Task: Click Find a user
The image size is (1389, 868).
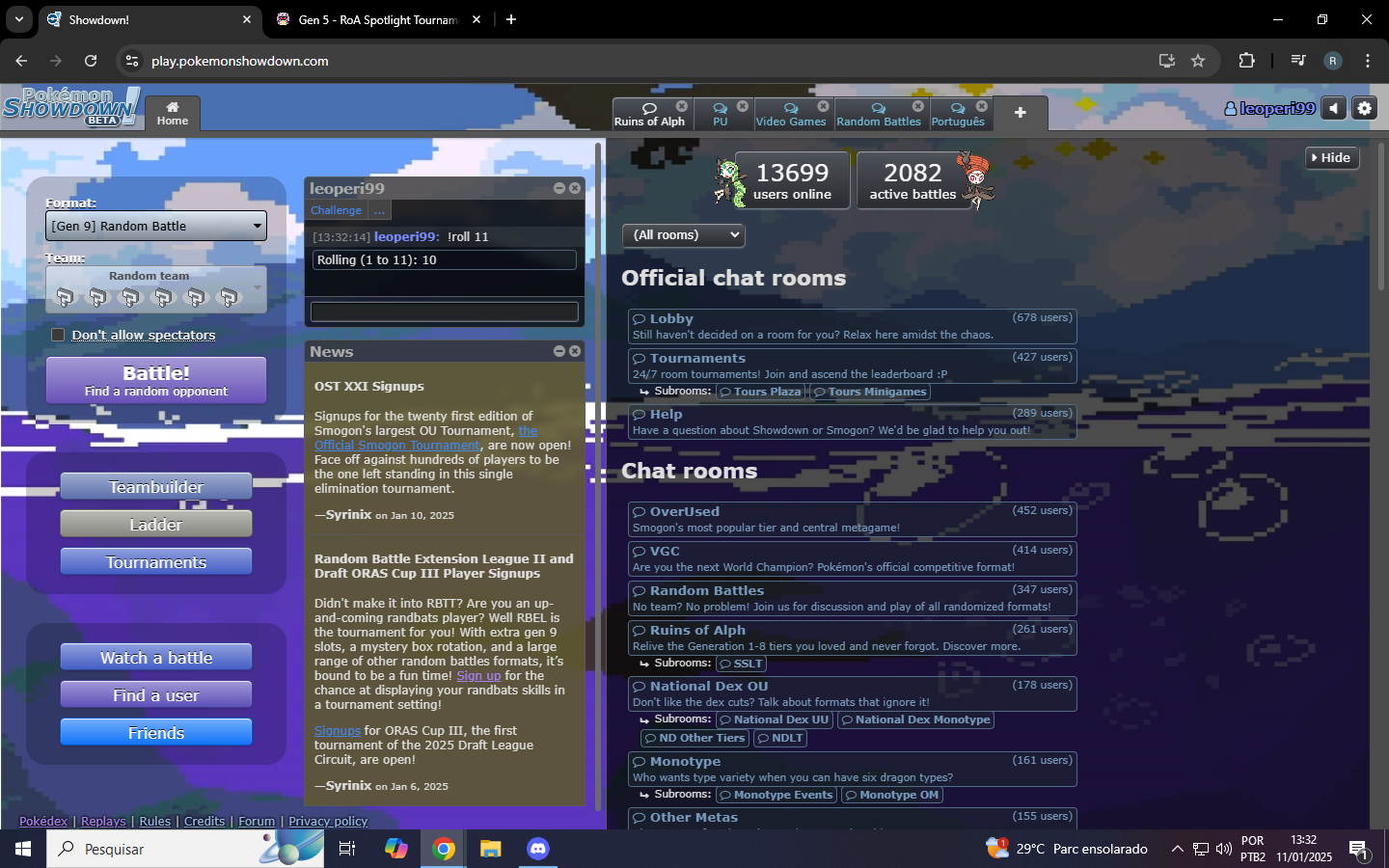Action: 156,695
